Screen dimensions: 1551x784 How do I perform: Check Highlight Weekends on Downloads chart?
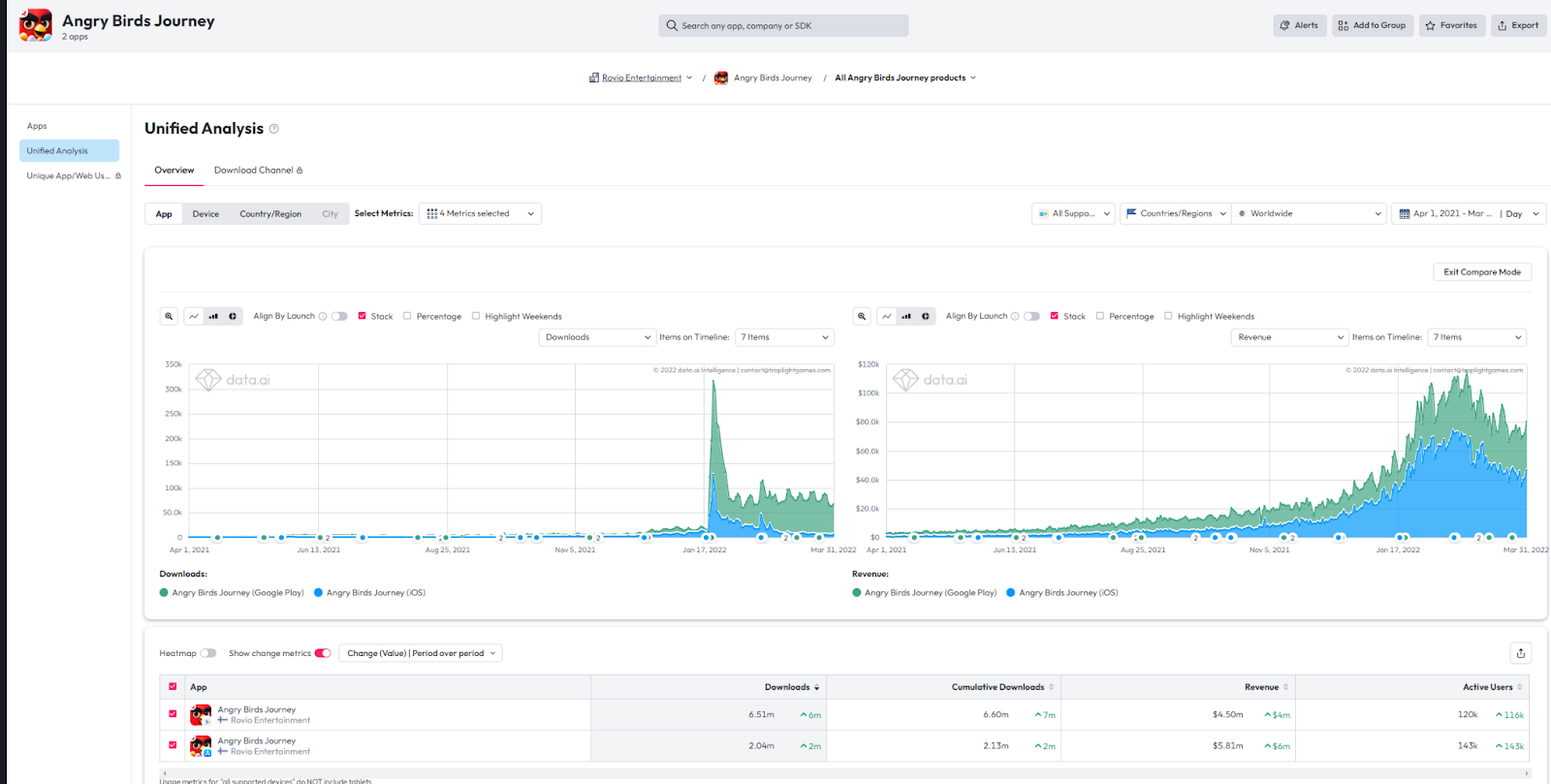(x=476, y=316)
